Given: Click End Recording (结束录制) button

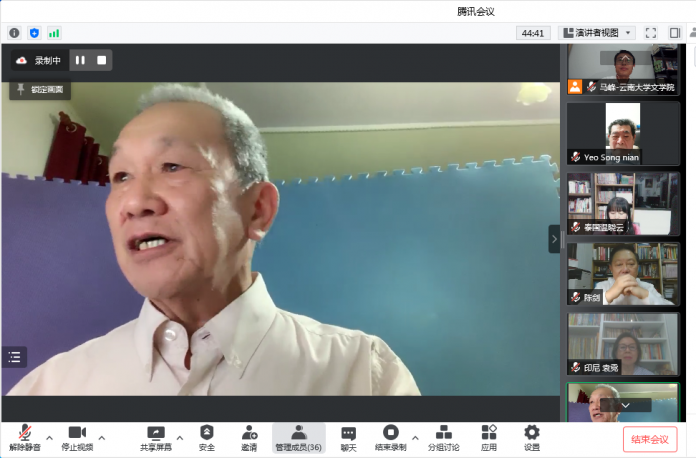Looking at the screenshot, I should coord(390,437).
